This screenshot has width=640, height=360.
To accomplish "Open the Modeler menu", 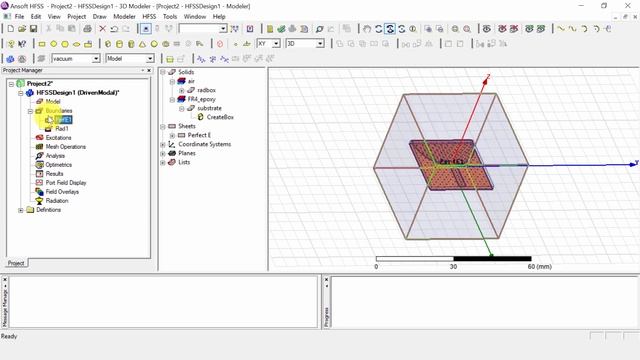I will click(124, 17).
